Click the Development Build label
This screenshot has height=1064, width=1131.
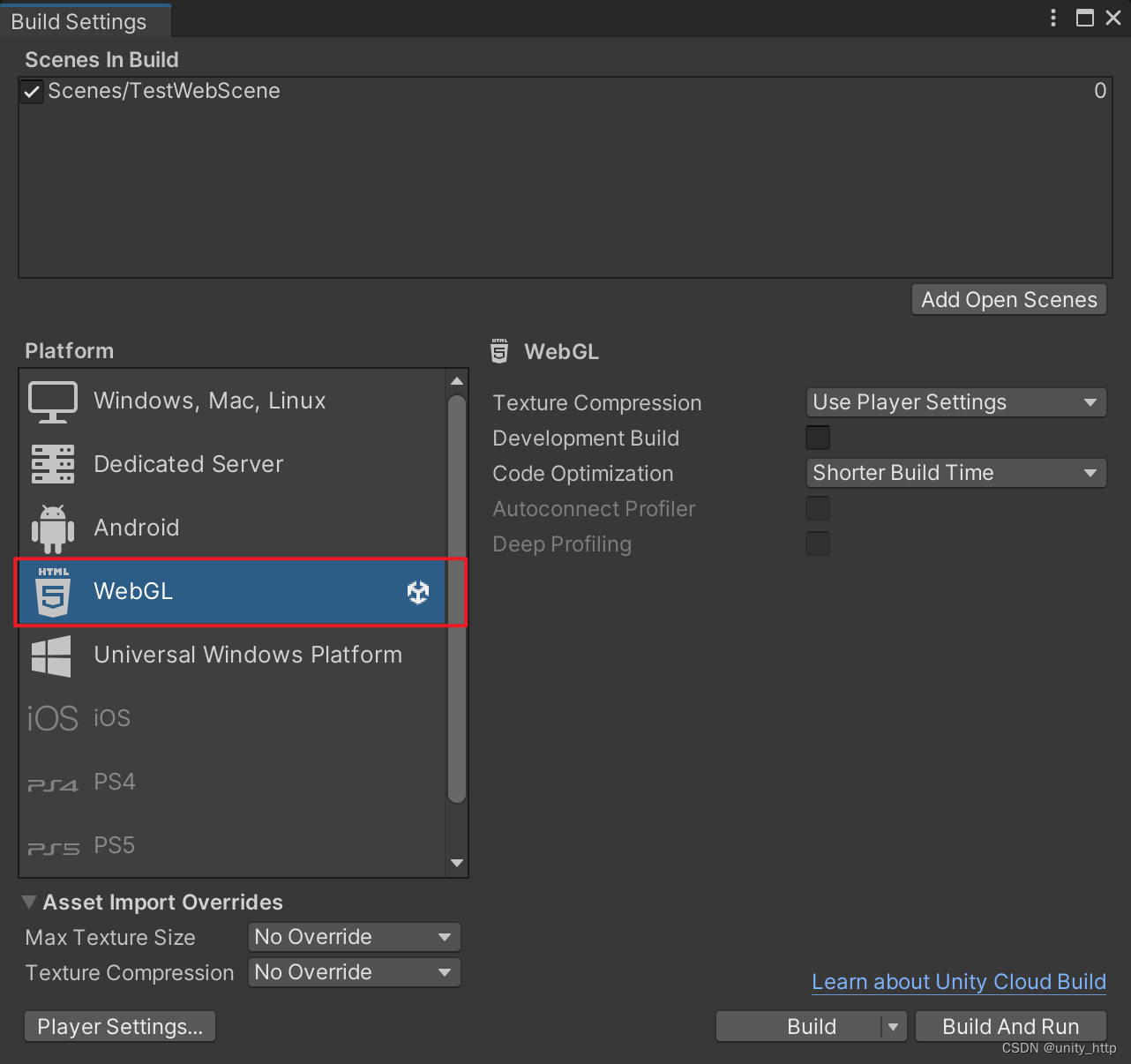tap(586, 438)
